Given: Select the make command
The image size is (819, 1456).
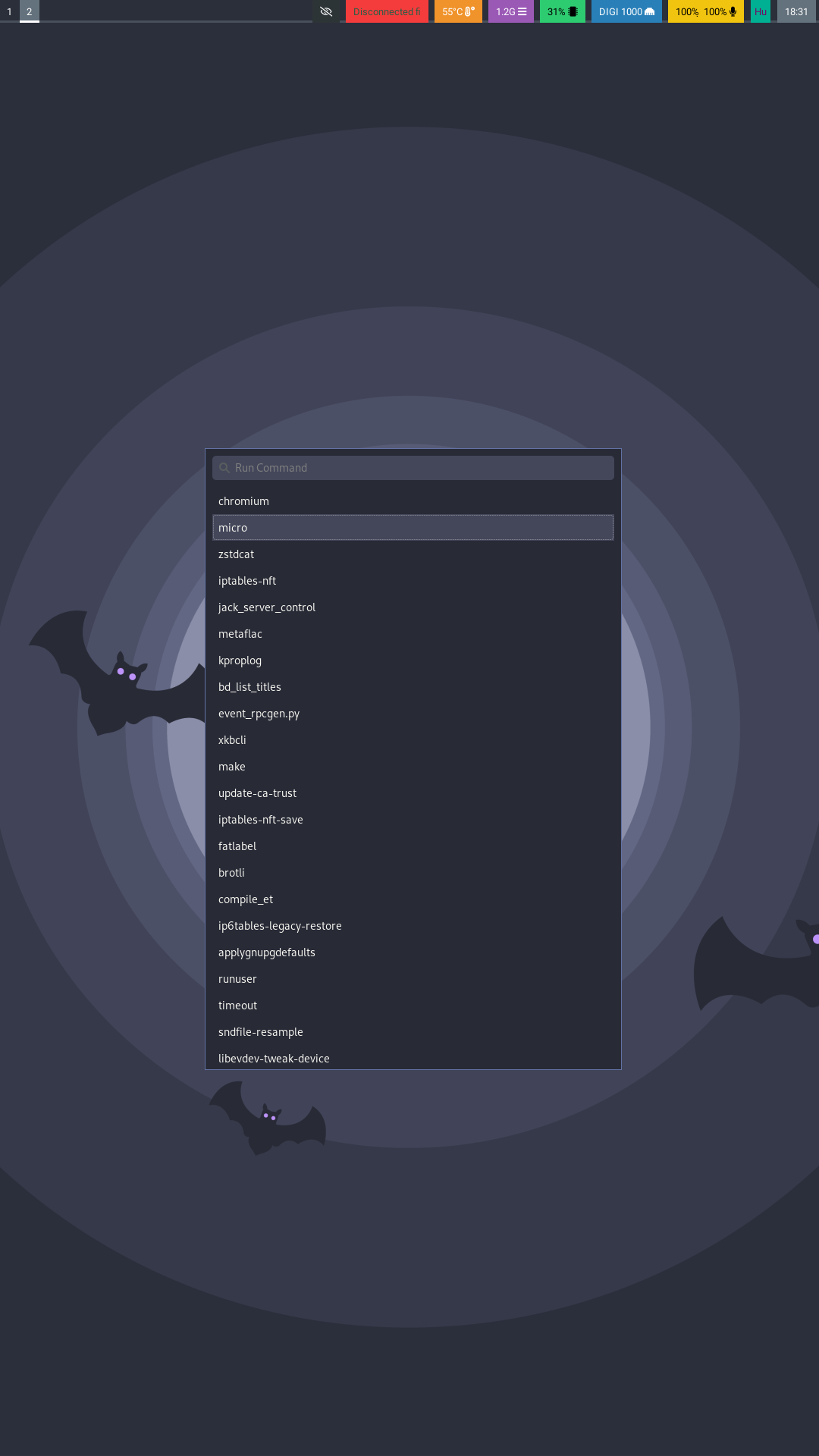Looking at the screenshot, I should [x=413, y=767].
